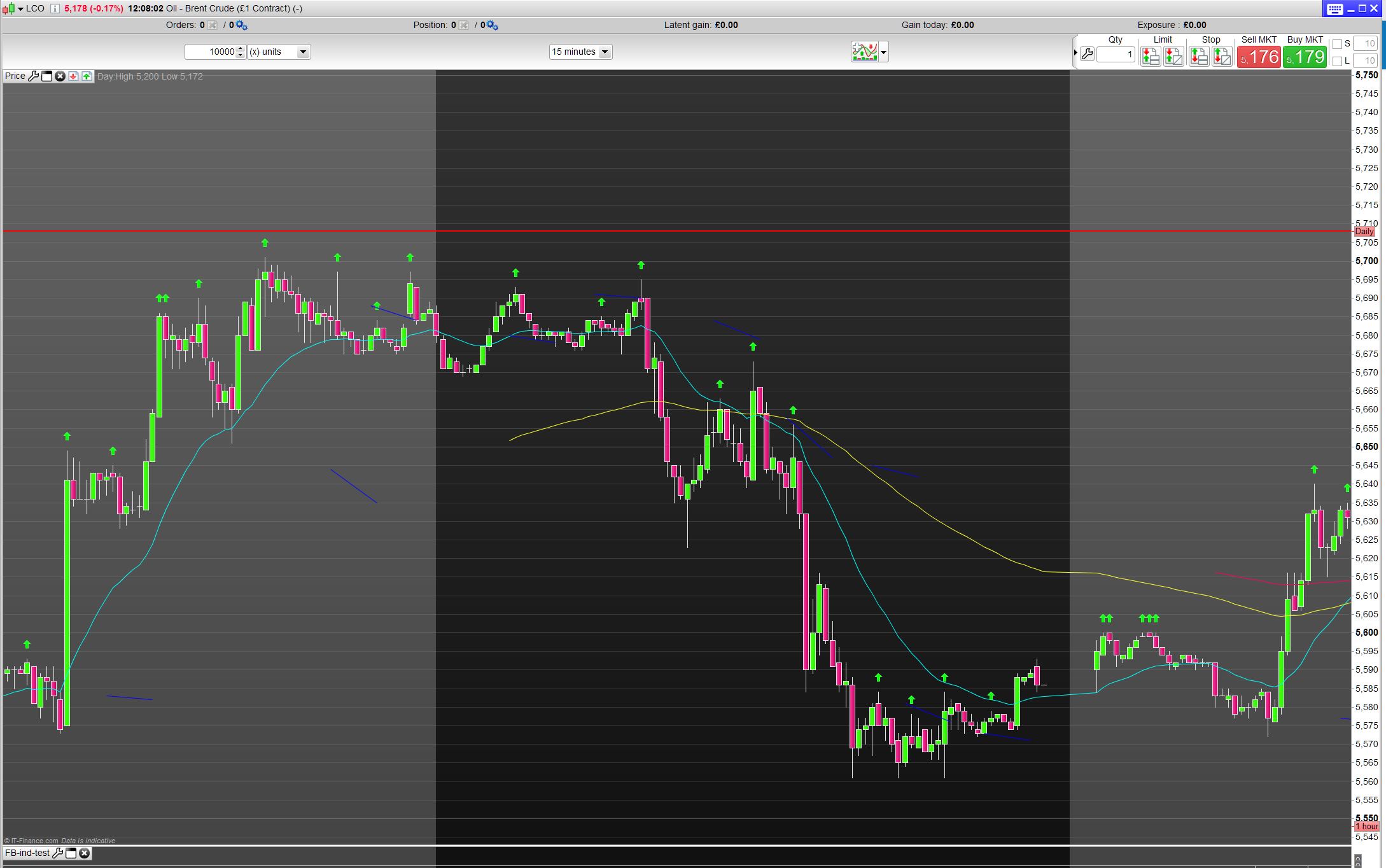
Task: Click Buy MKT 5,179 button
Action: 1305,57
